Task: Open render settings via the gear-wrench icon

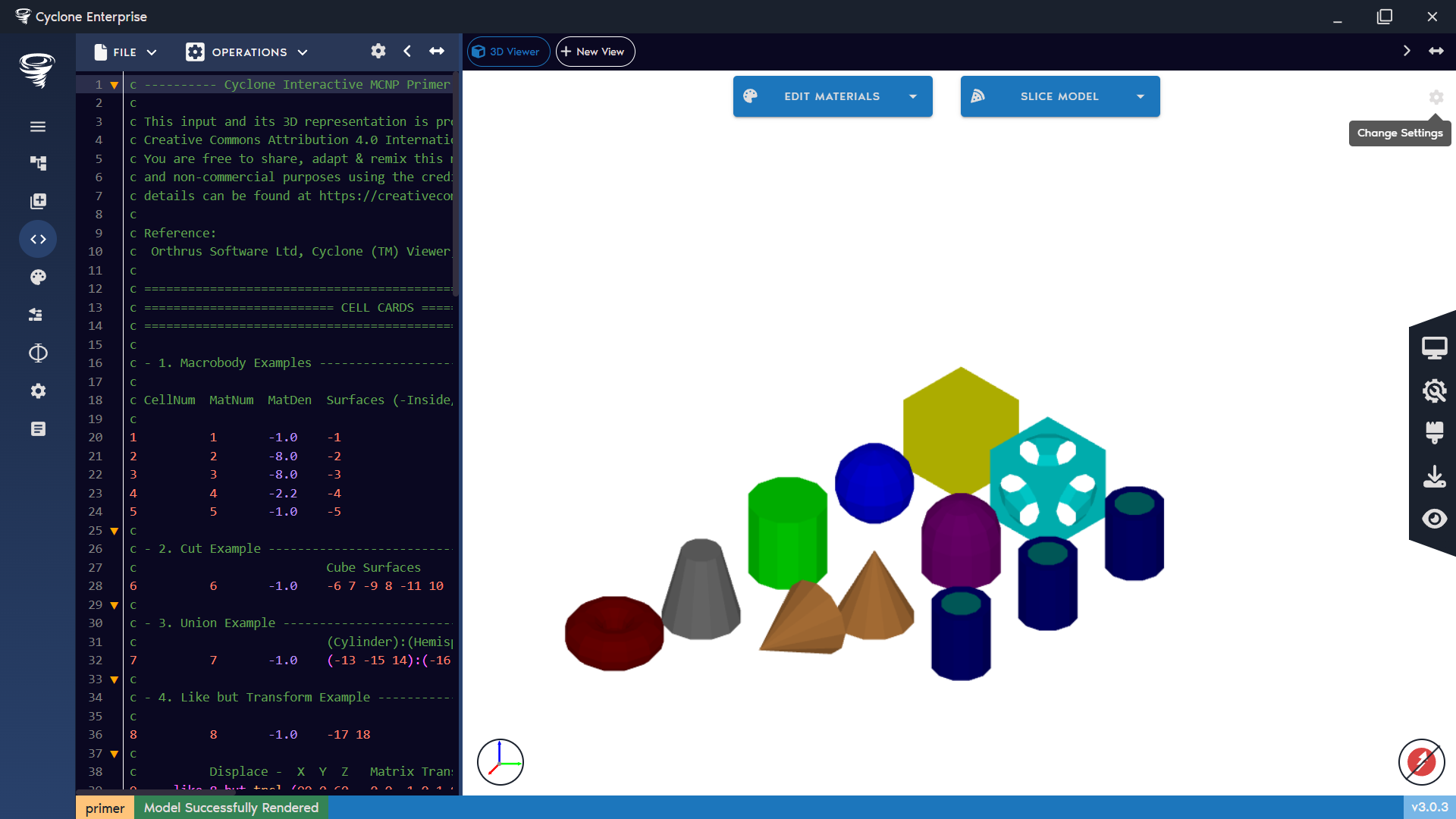Action: (1436, 391)
